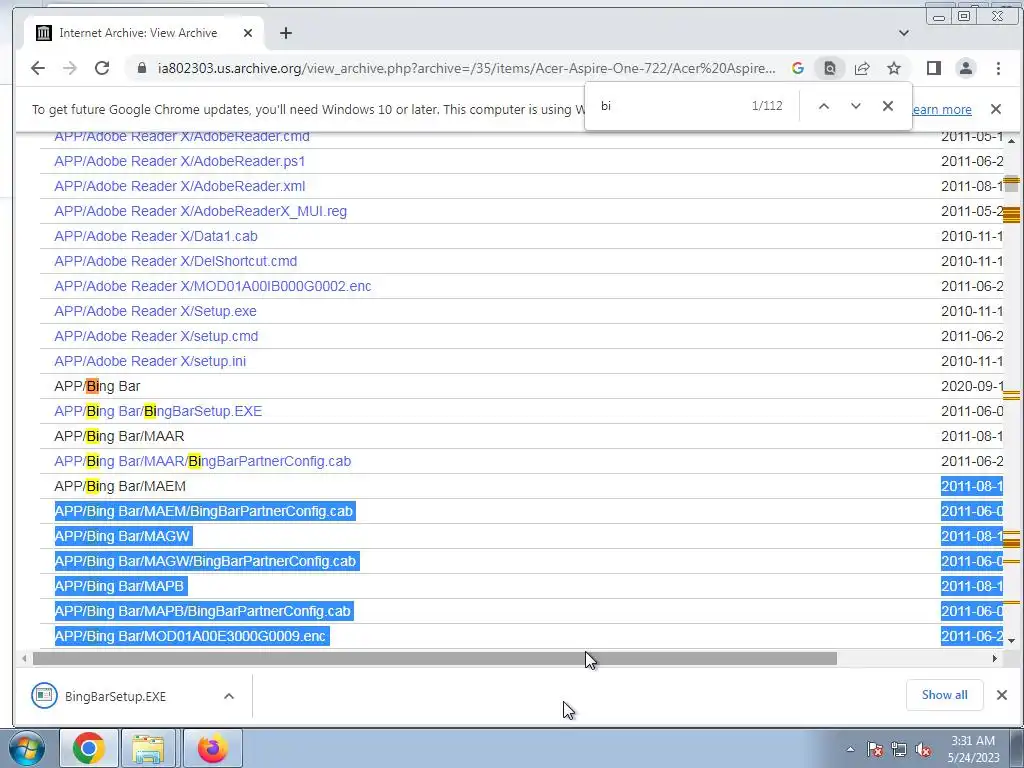The height and width of the screenshot is (768, 1024).
Task: Expand BingBarSetup.EXE download options chevron
Action: [x=229, y=696]
